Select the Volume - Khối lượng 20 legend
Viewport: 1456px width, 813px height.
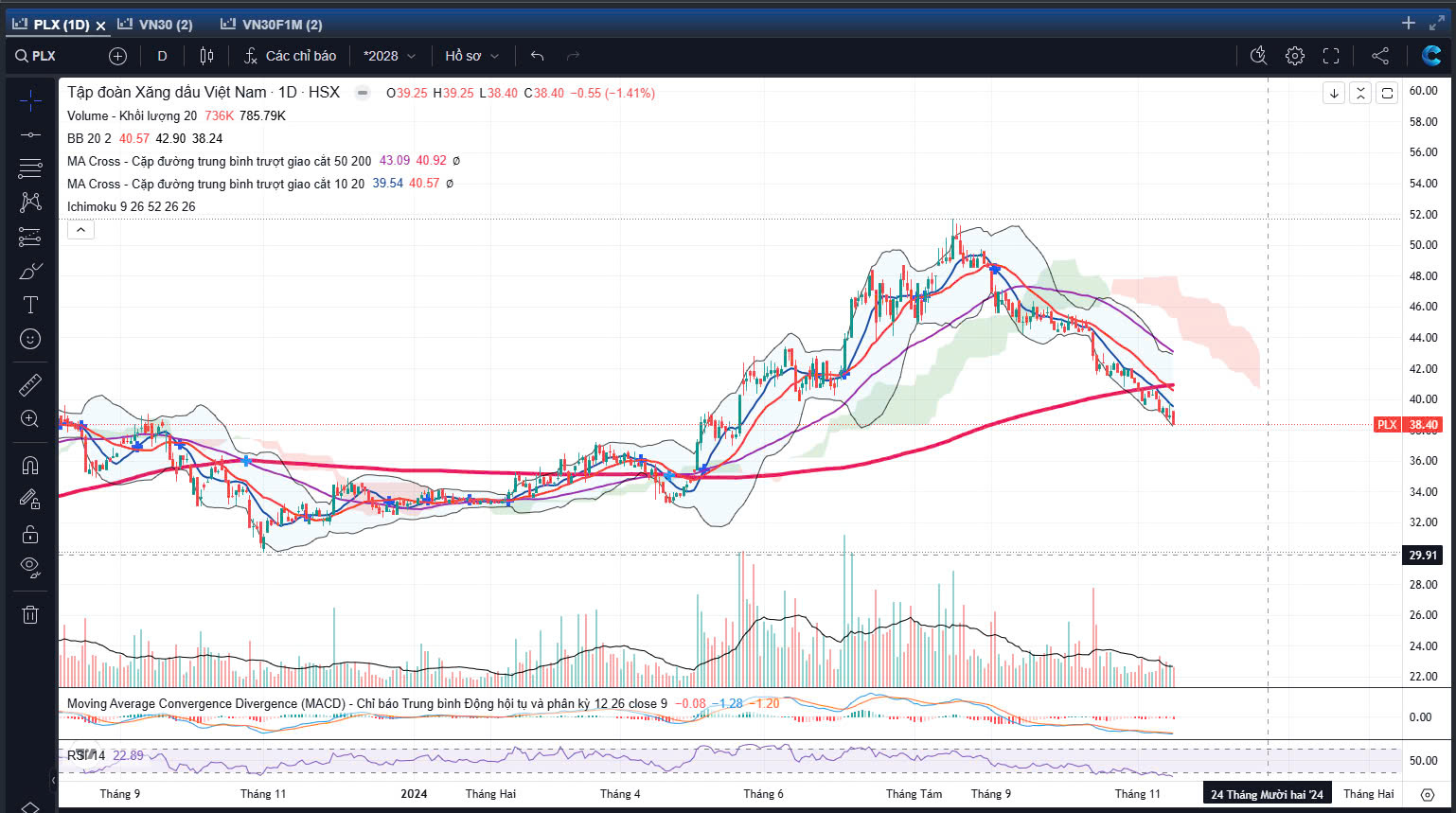click(x=132, y=115)
